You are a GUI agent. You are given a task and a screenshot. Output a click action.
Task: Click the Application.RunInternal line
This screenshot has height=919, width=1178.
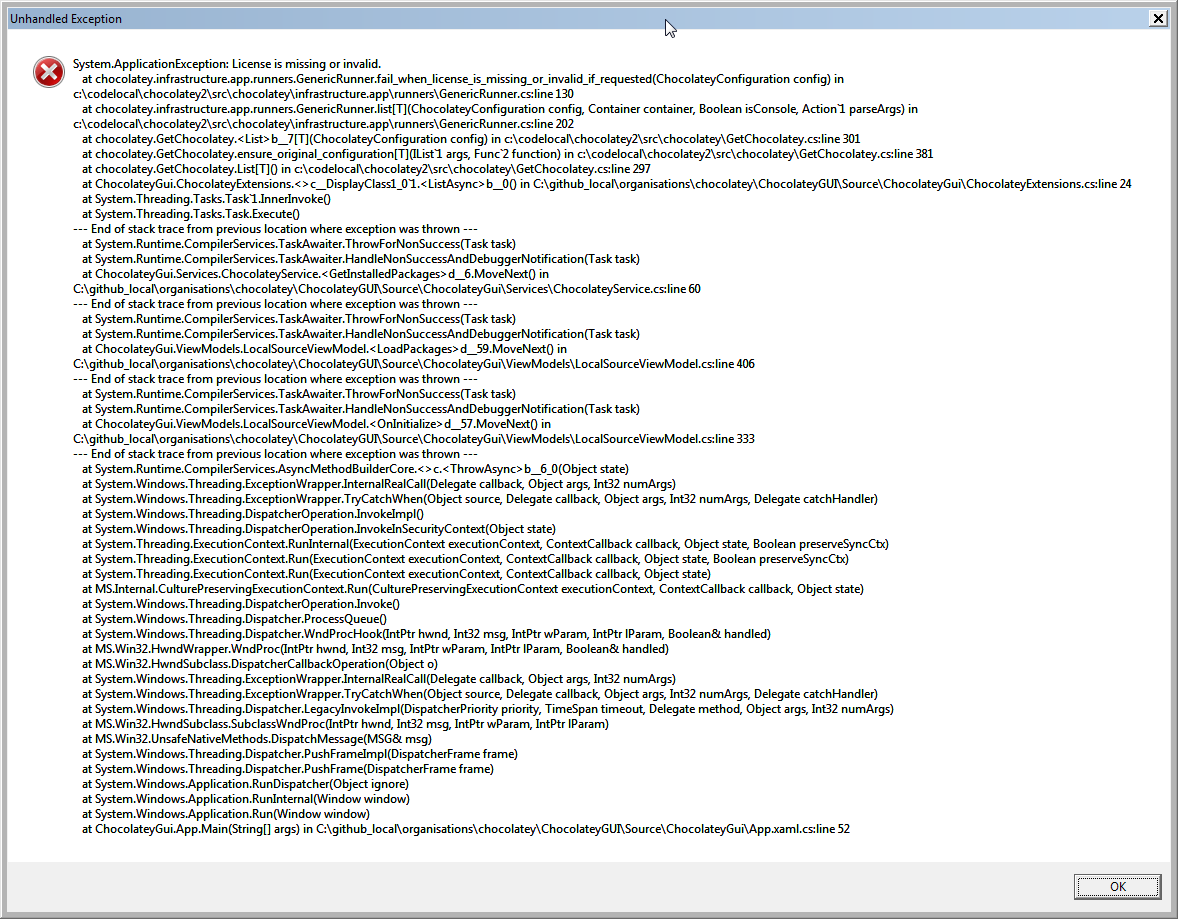coord(246,800)
